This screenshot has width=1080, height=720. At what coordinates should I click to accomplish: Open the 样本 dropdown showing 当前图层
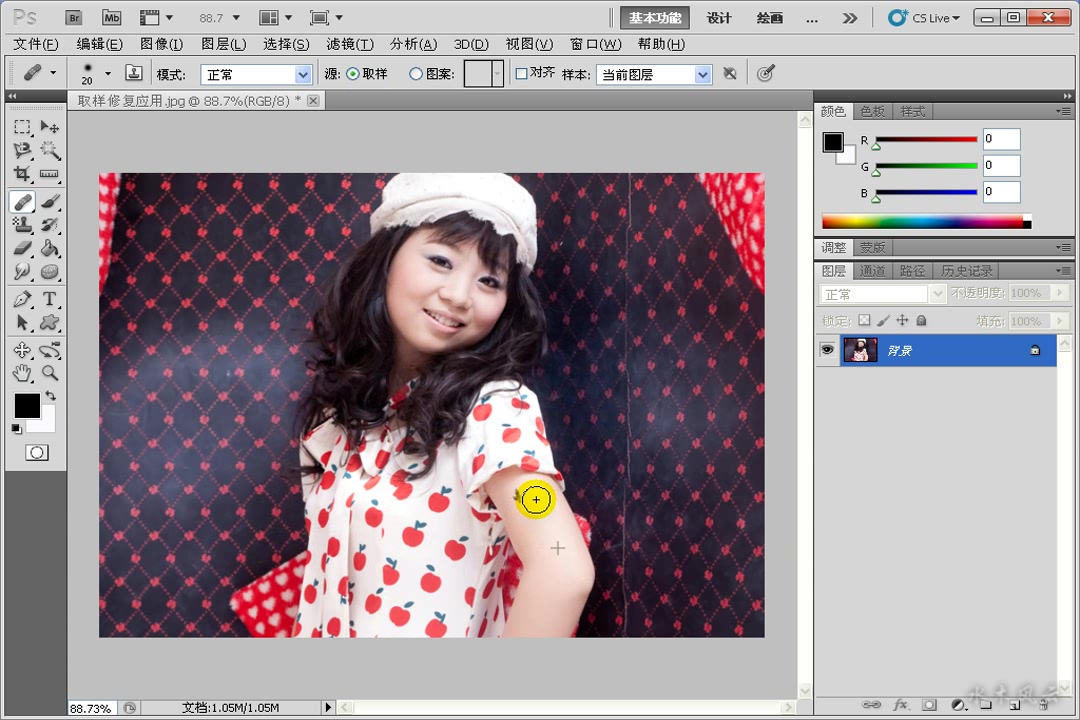[654, 73]
